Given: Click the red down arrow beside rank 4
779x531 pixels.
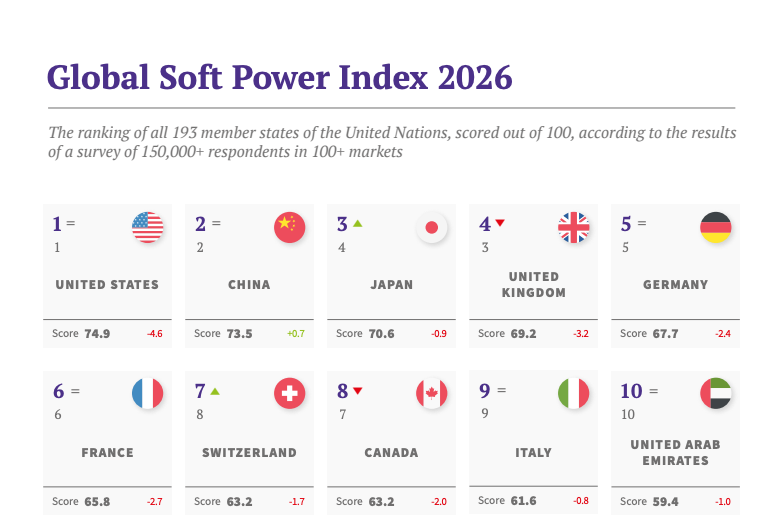Looking at the screenshot, I should point(500,223).
